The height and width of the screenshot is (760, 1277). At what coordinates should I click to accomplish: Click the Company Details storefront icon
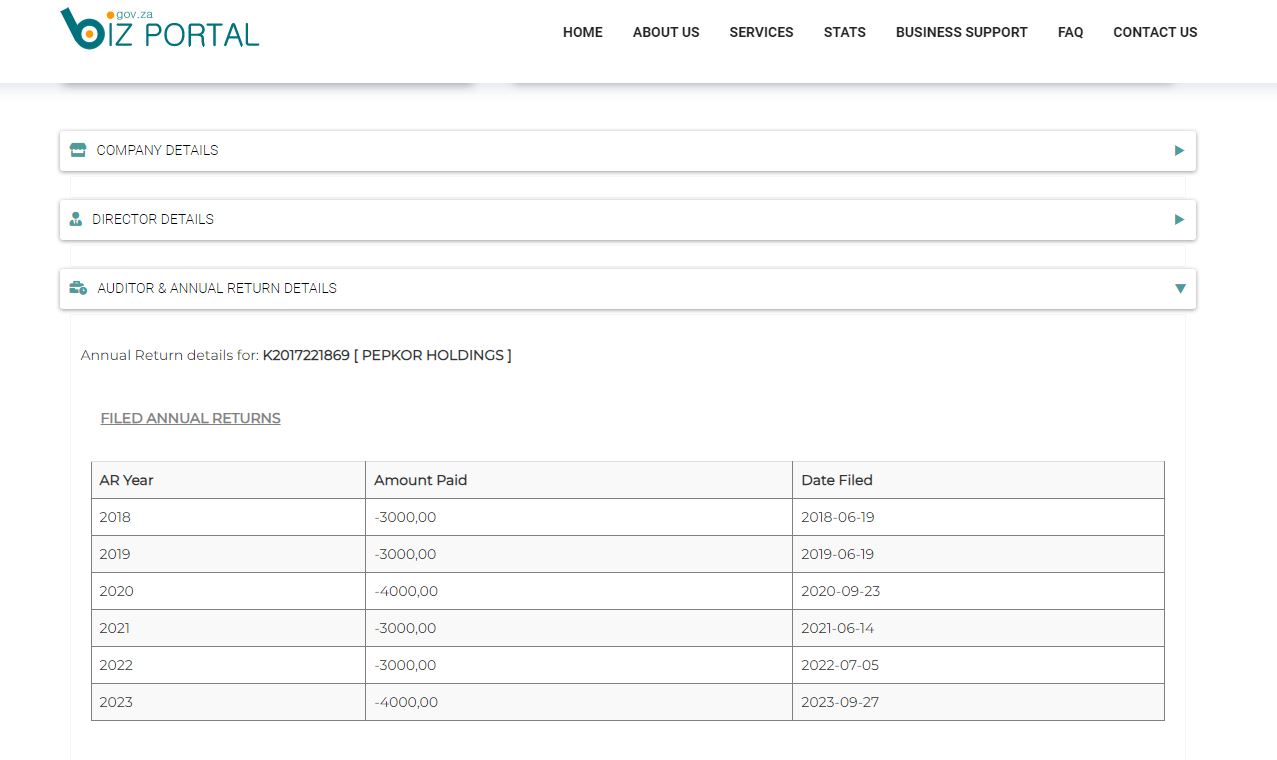click(x=78, y=150)
